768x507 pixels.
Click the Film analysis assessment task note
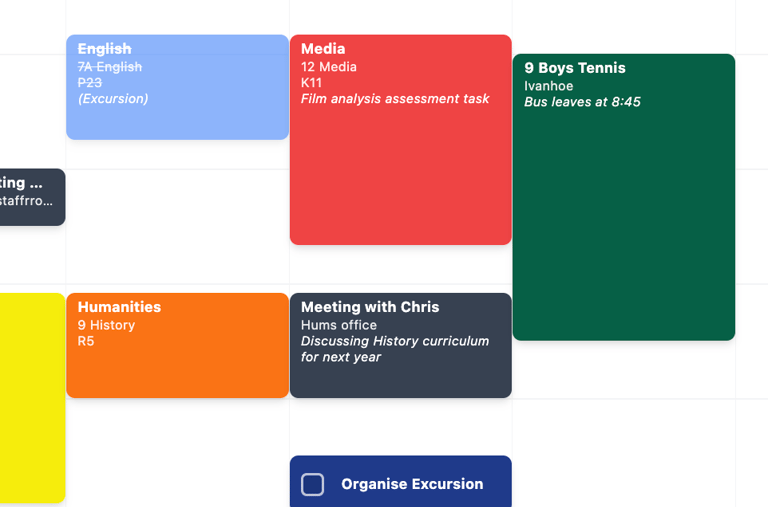click(395, 99)
